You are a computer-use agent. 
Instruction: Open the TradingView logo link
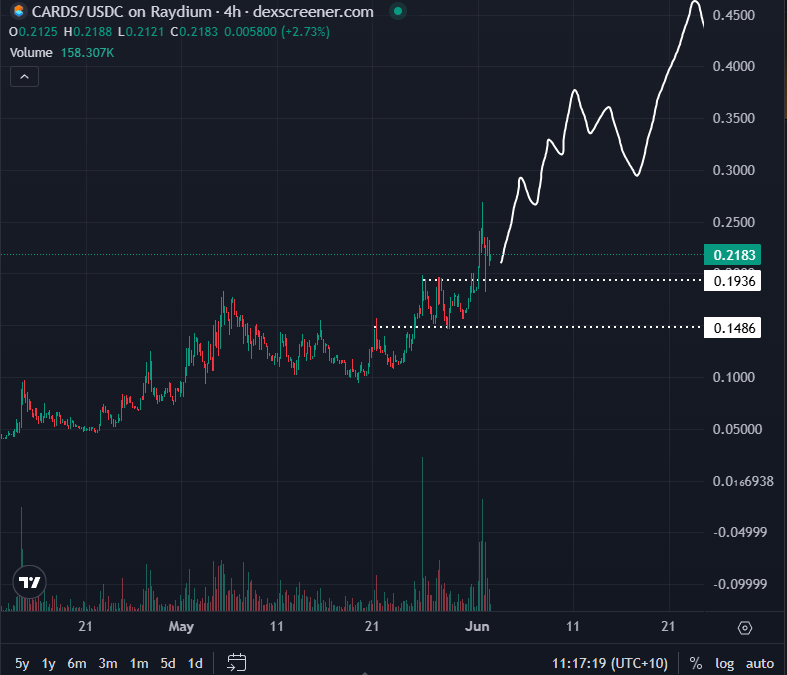(30, 582)
